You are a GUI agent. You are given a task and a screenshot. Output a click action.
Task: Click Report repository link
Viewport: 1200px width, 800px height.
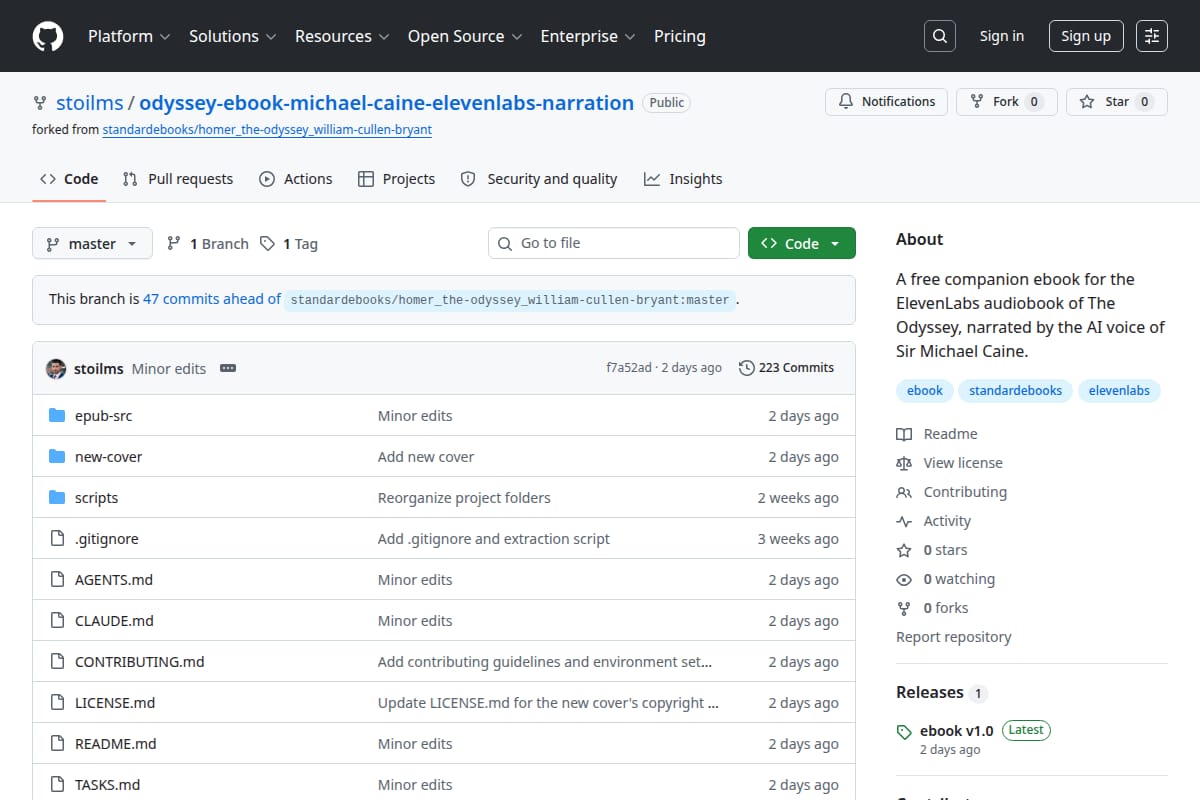point(953,637)
